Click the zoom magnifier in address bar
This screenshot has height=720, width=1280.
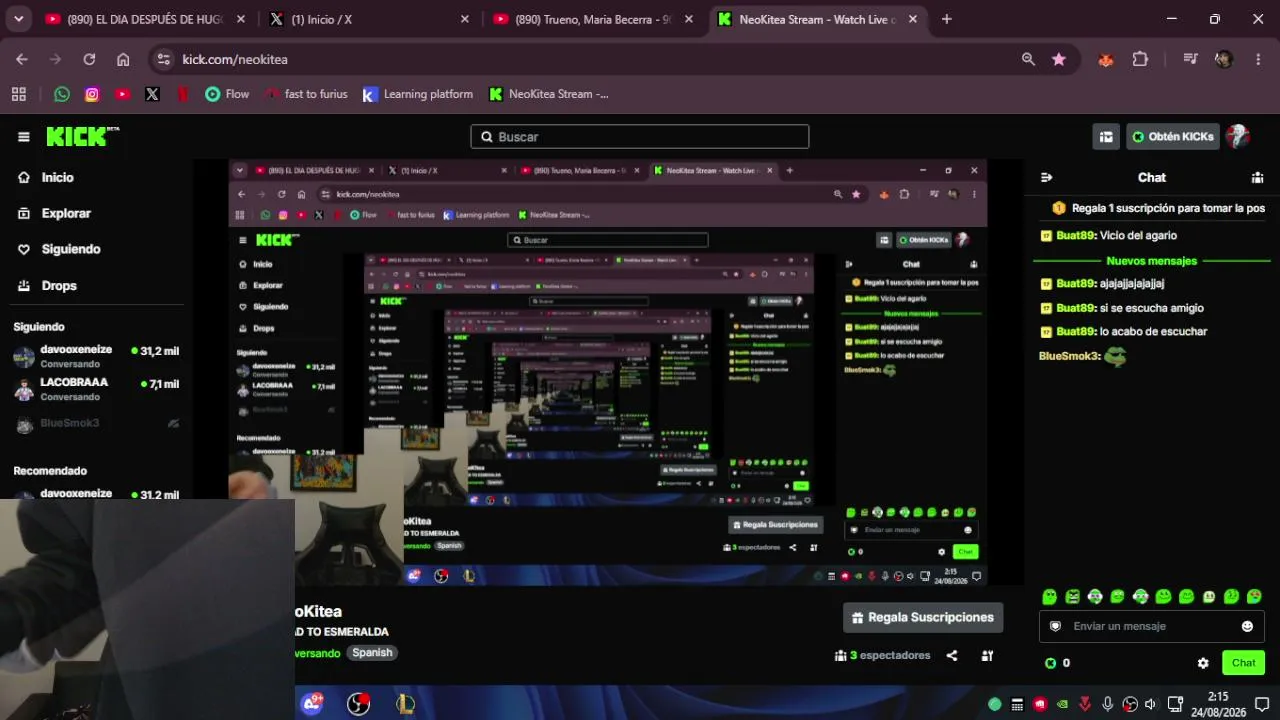pyautogui.click(x=1028, y=59)
